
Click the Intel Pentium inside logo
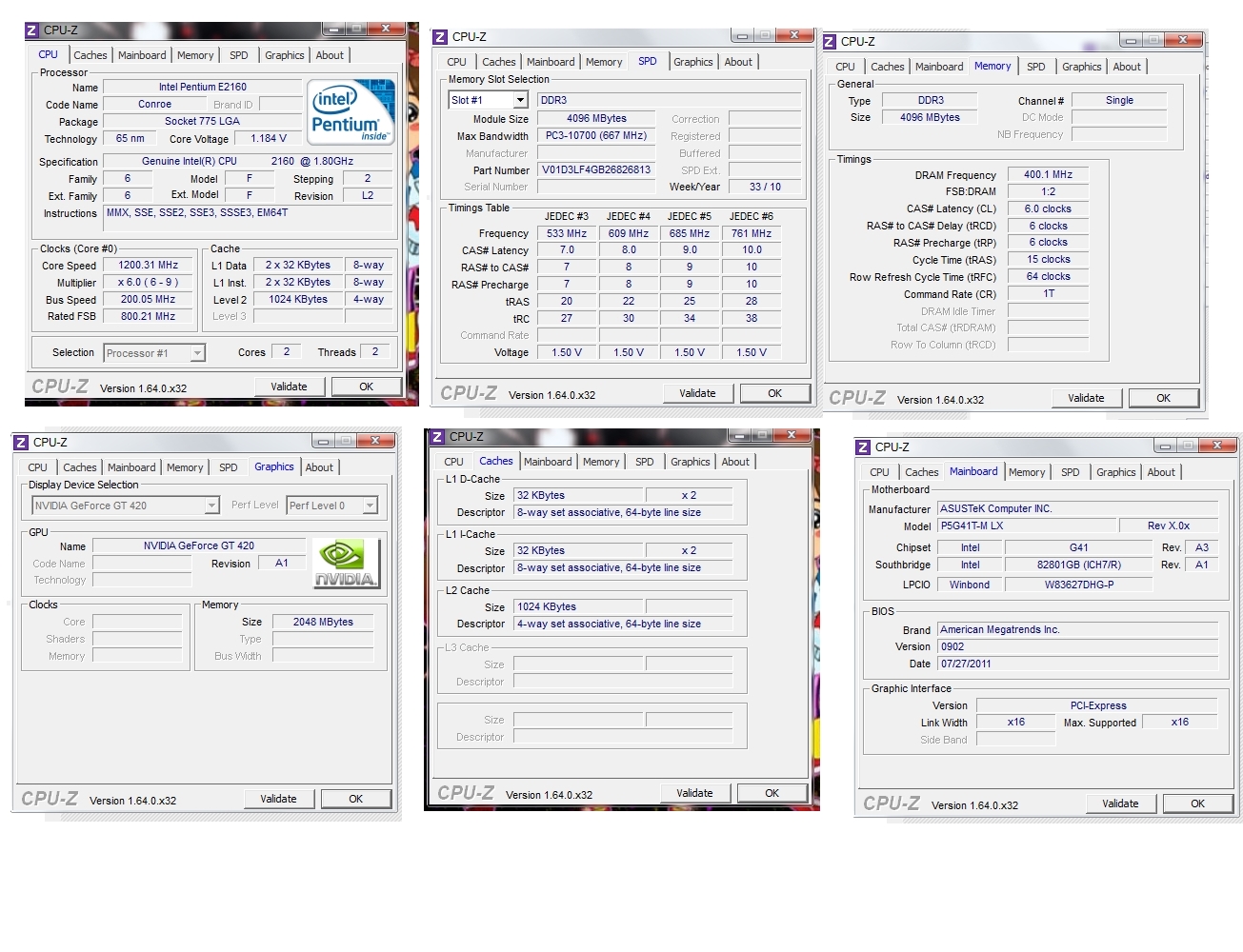pos(351,111)
